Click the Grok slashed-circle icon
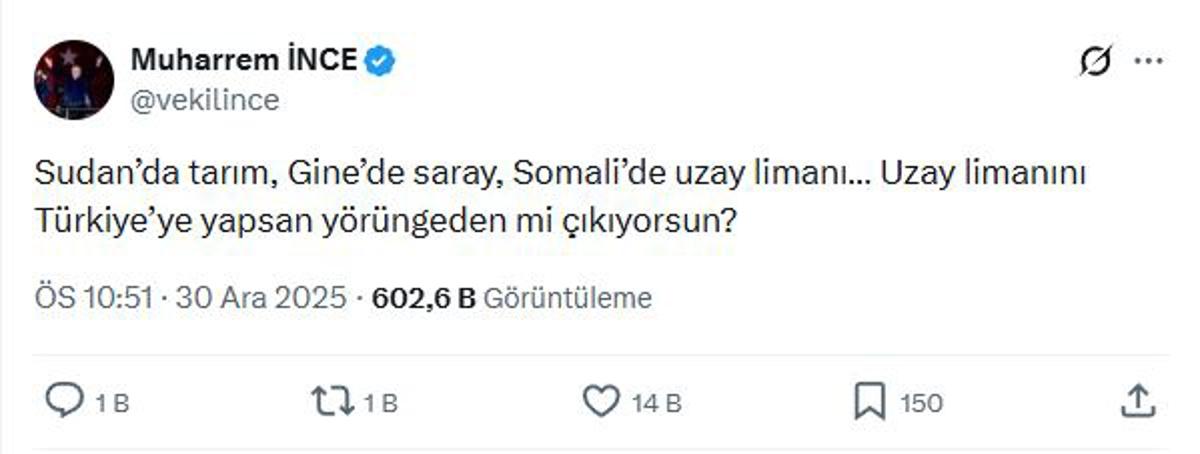This screenshot has width=1200, height=454. pyautogui.click(x=1096, y=63)
